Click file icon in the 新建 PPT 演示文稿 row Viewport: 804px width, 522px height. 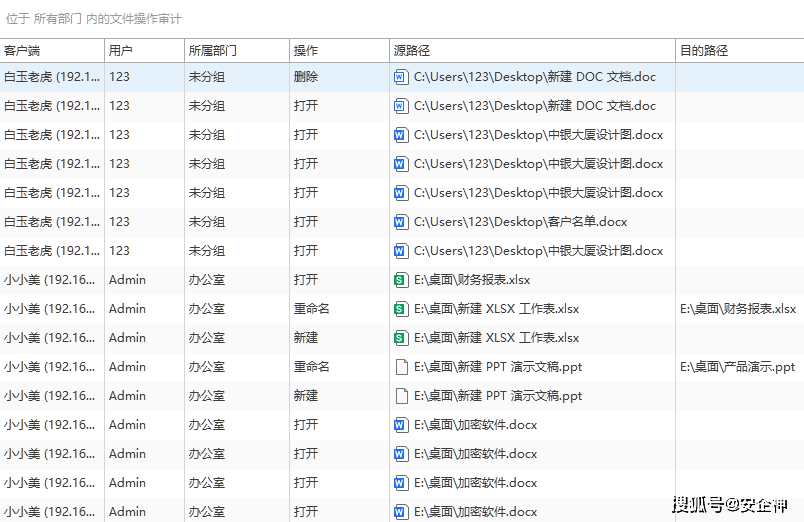(x=401, y=396)
